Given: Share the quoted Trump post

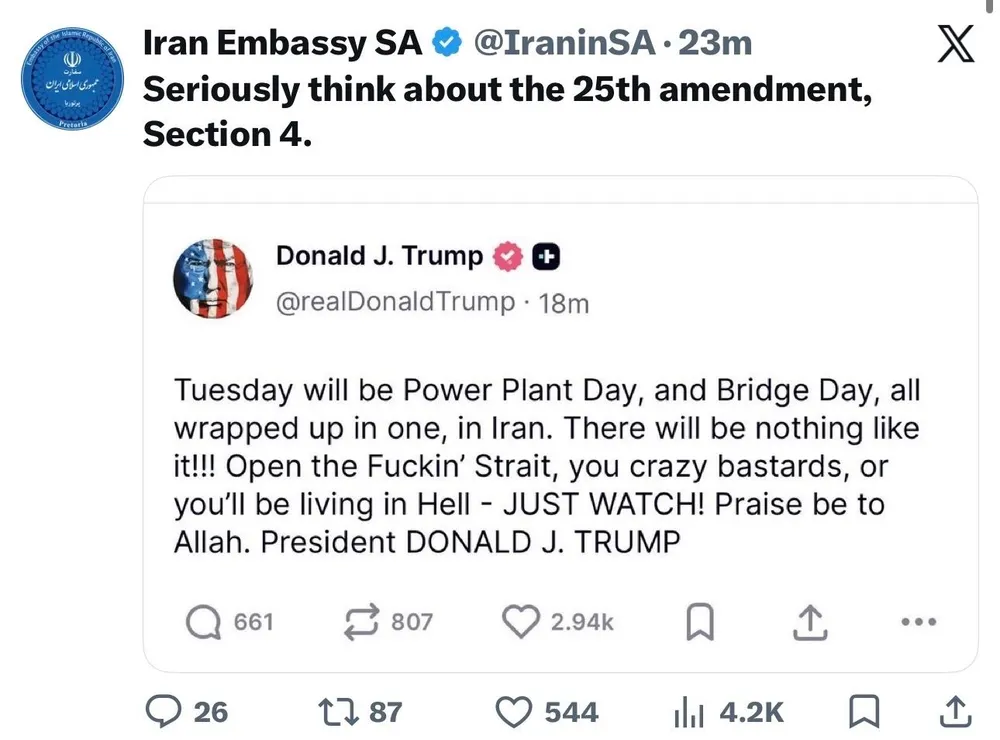Looking at the screenshot, I should pos(808,622).
